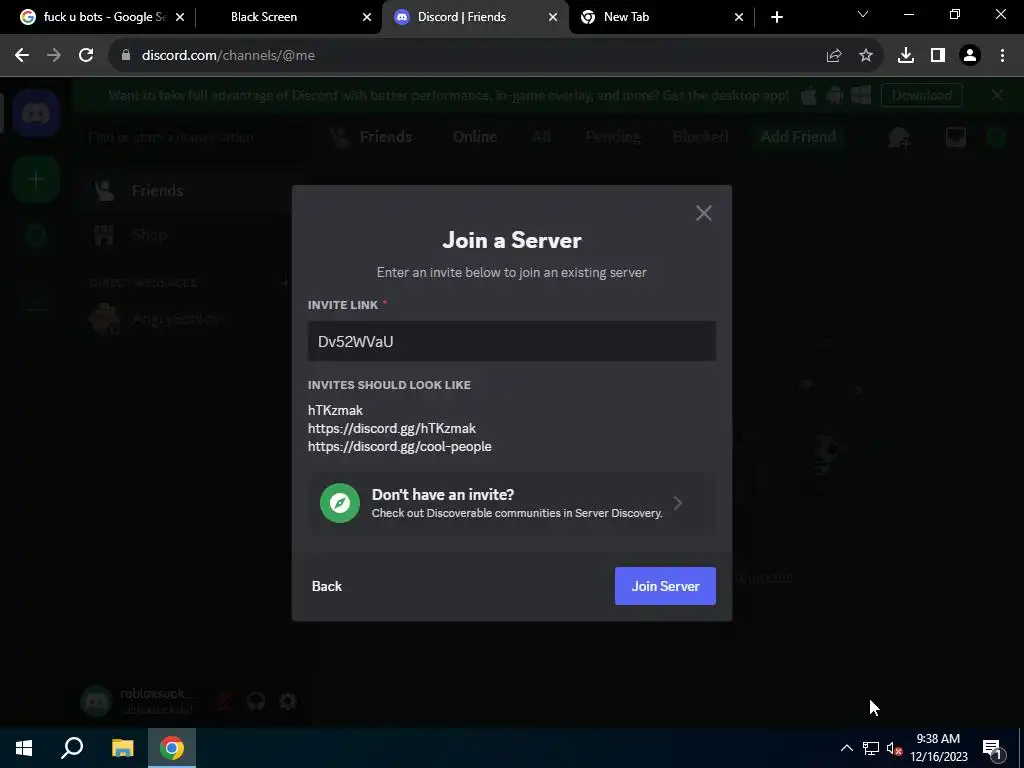The width and height of the screenshot is (1024, 768).
Task: Open File Explorer from taskbar
Action: (122, 748)
